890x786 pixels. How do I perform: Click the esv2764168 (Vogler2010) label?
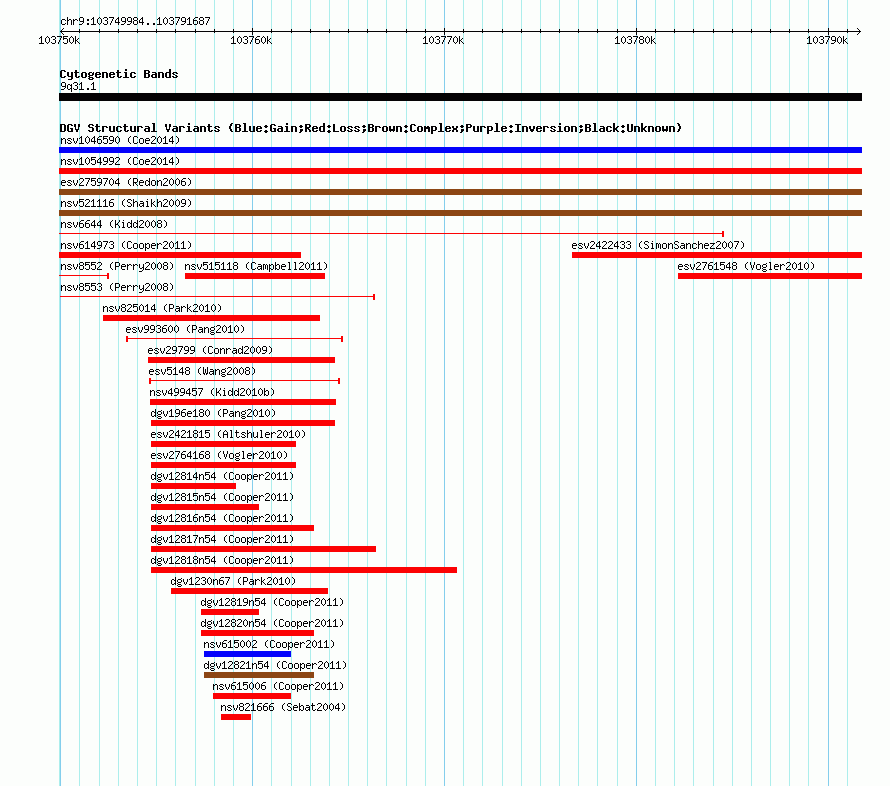point(219,455)
